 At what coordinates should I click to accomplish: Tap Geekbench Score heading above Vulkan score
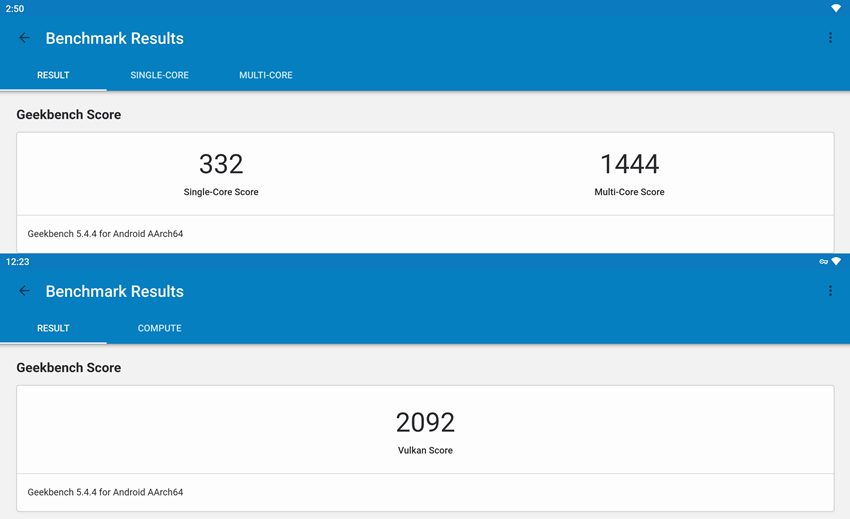pyautogui.click(x=69, y=368)
